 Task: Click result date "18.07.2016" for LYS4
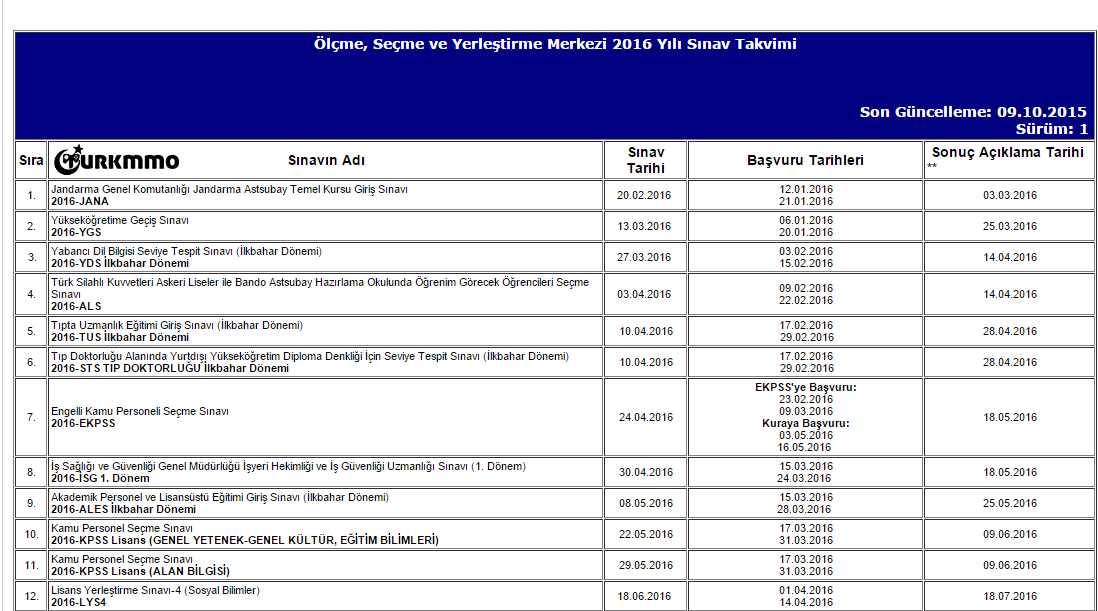point(1010,596)
